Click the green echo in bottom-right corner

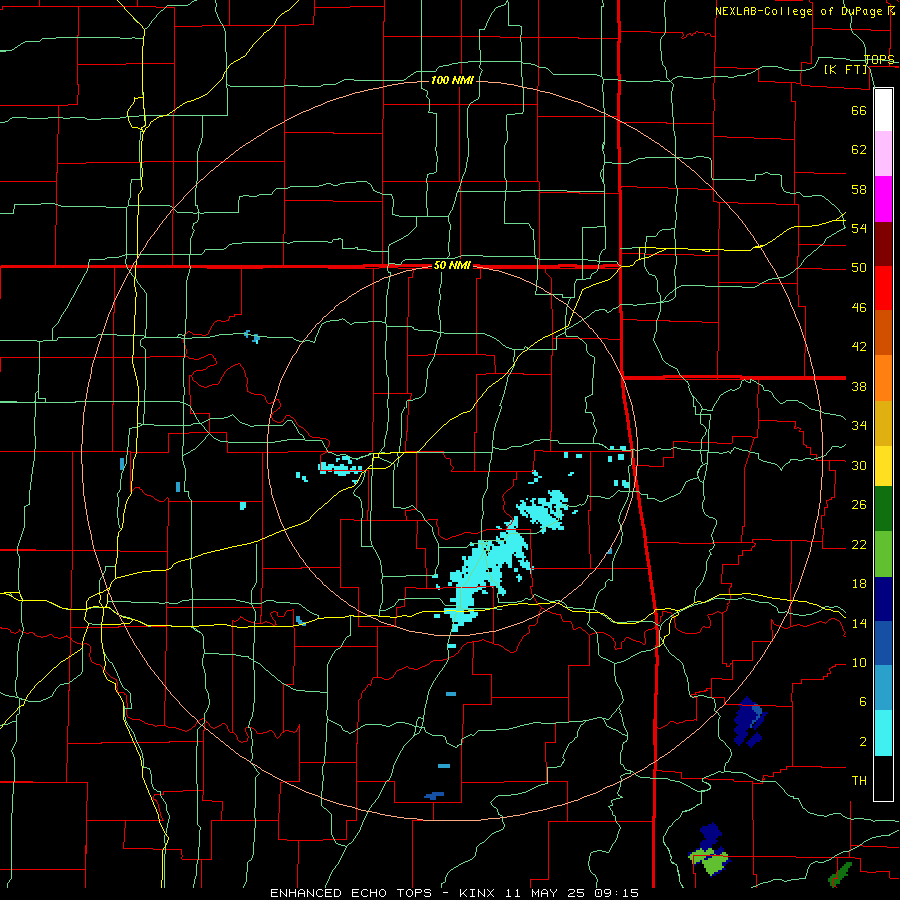pos(840,874)
